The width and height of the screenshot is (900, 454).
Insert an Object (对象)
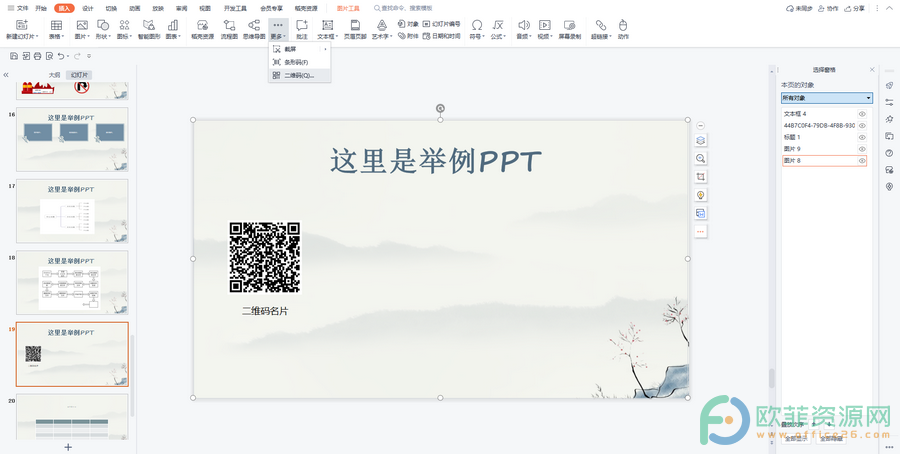[409, 24]
